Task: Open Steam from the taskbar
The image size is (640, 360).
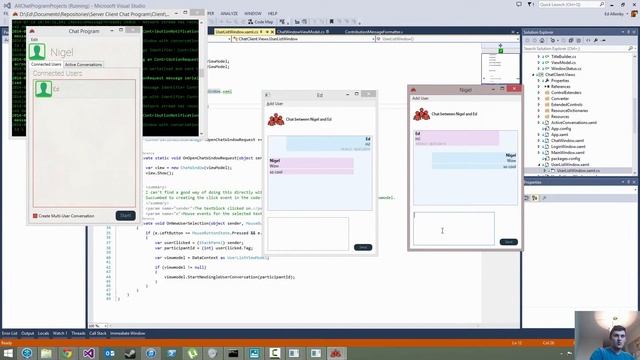Action: pyautogui.click(x=130, y=353)
